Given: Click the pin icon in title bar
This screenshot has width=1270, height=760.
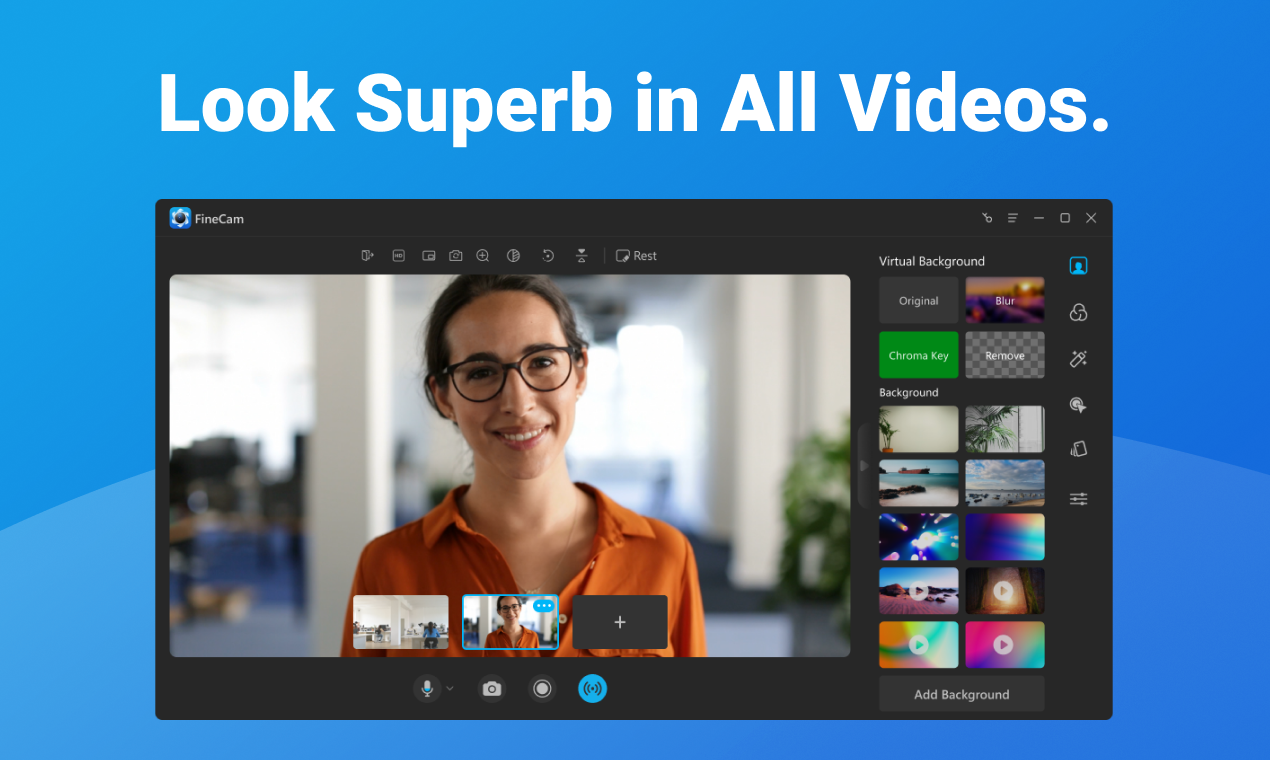Looking at the screenshot, I should click(x=987, y=218).
